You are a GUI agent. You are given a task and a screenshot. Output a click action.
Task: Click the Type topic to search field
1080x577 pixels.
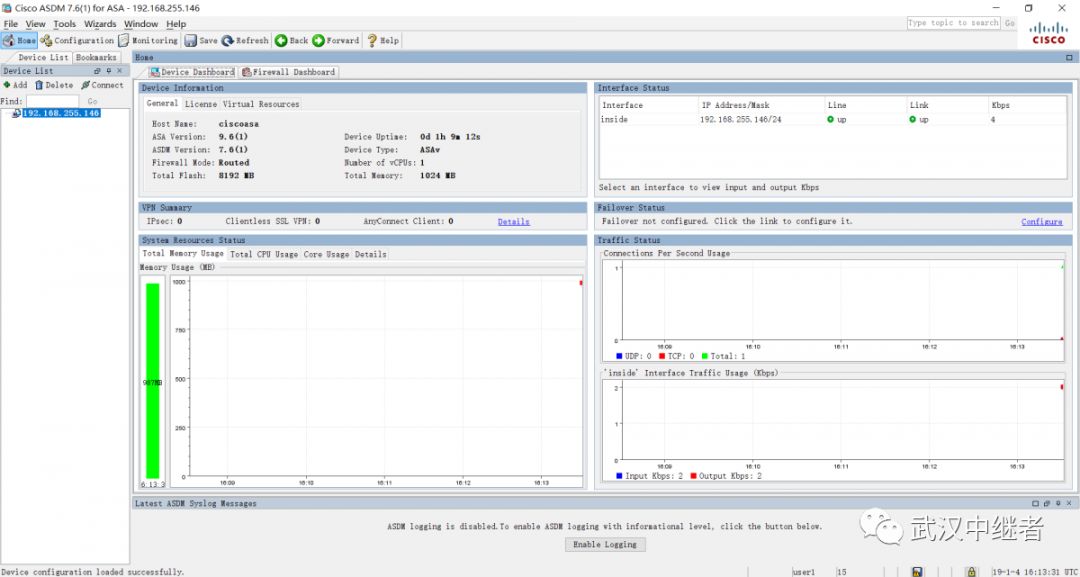(x=953, y=23)
